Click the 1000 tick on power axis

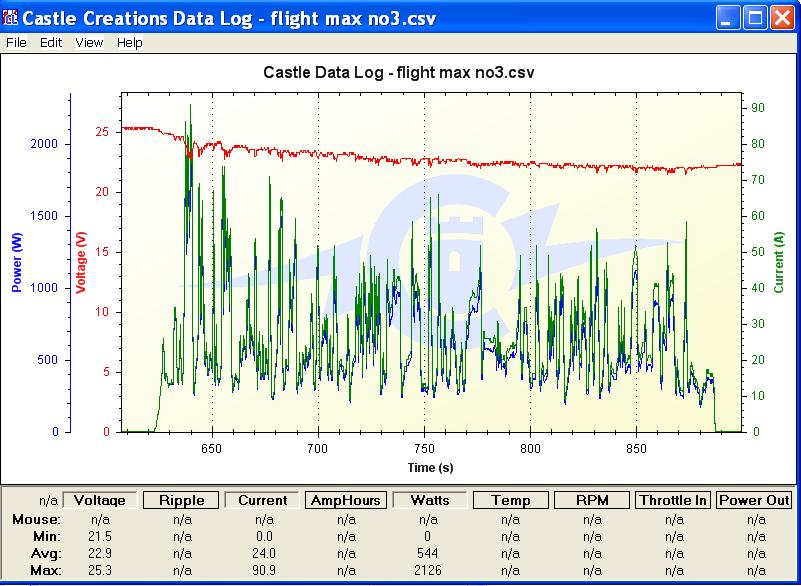coord(44,288)
